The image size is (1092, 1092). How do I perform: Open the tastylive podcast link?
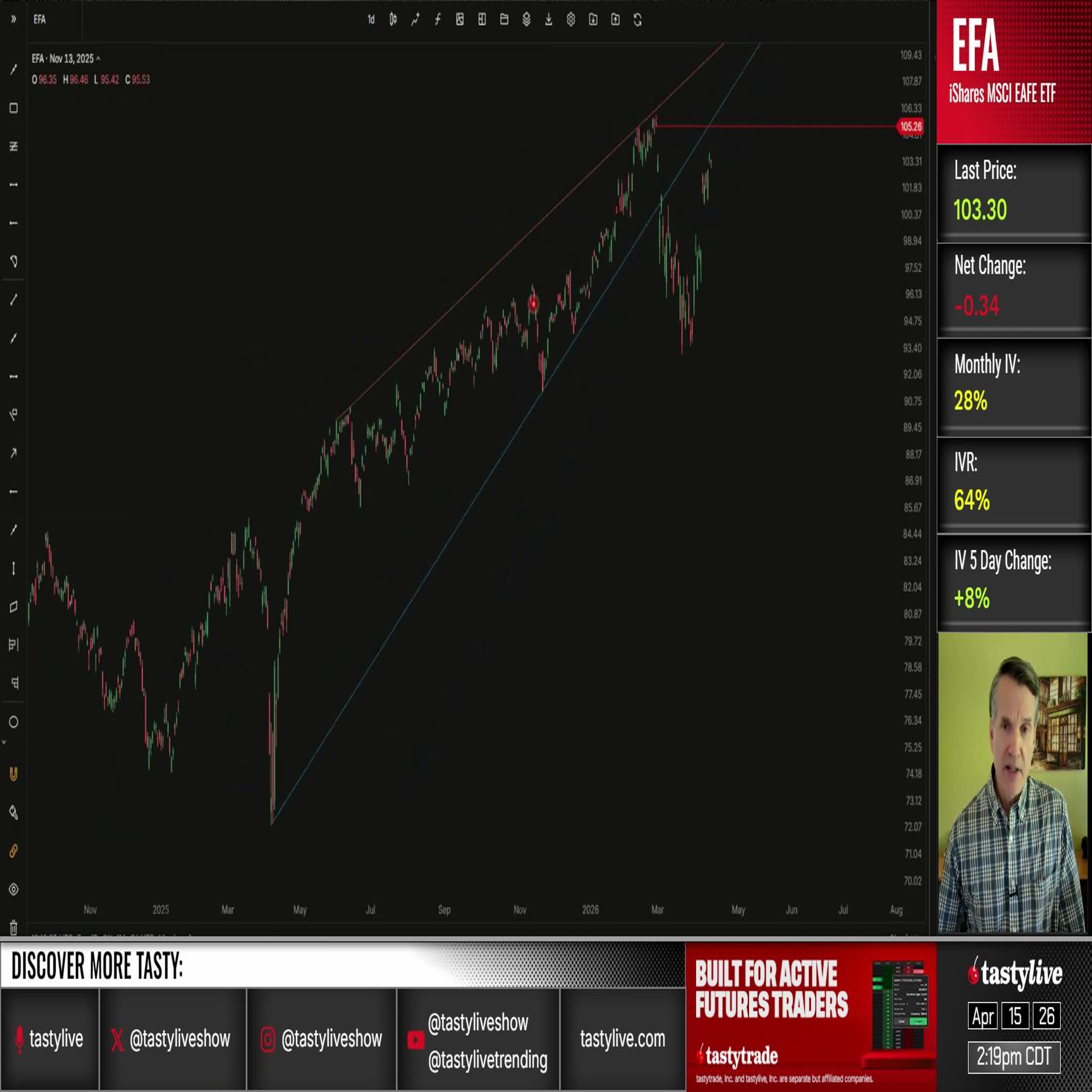click(x=50, y=1038)
